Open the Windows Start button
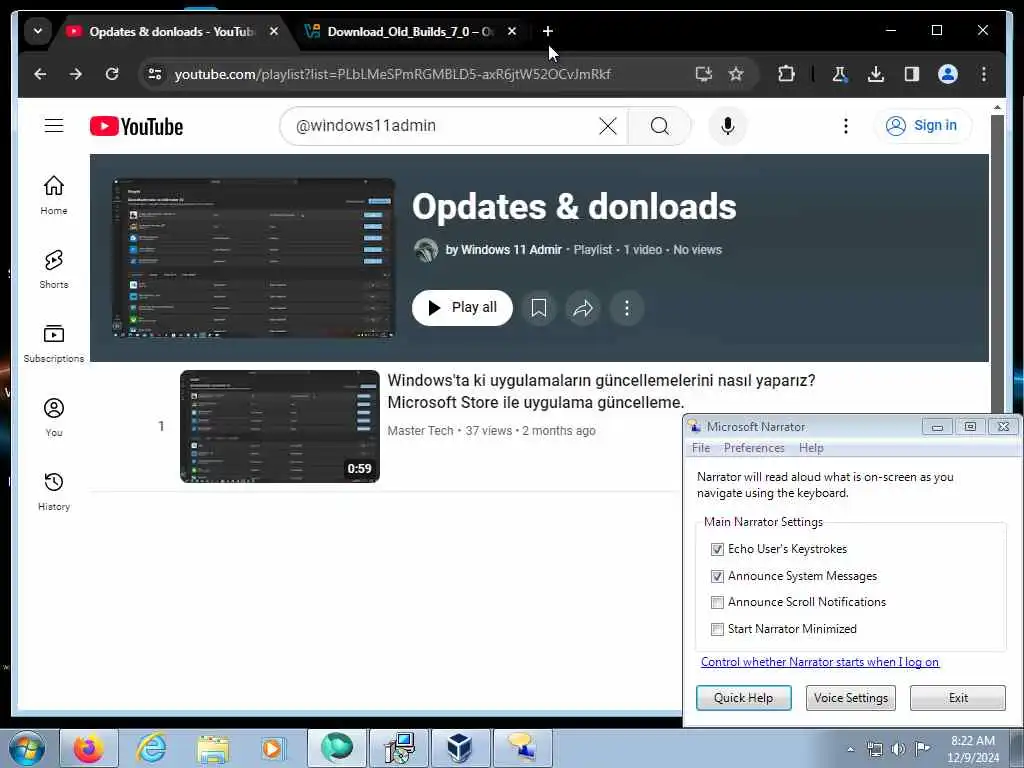 tap(27, 748)
